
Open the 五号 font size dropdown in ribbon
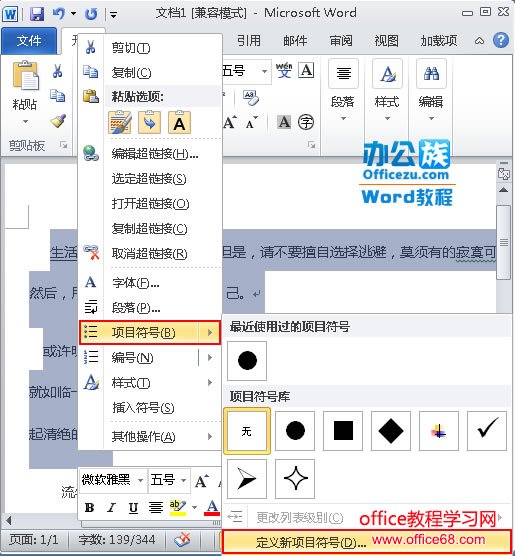[x=264, y=71]
